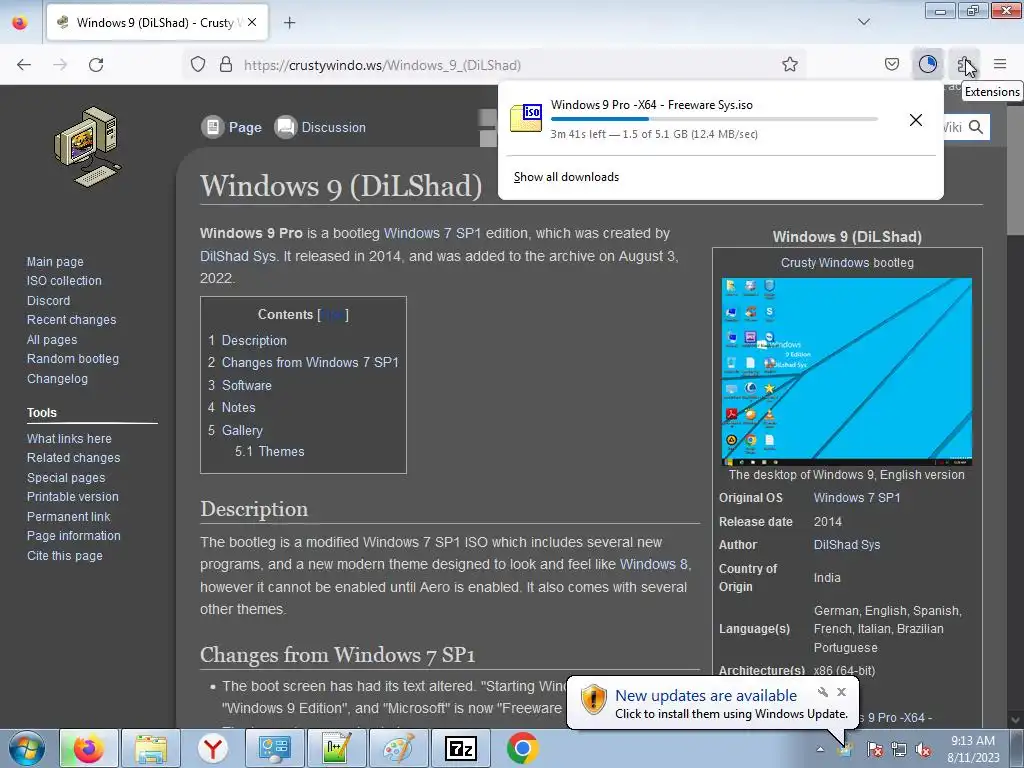This screenshot has height=768, width=1024.
Task: Click the Crusty Windows computer logo
Action: (88, 147)
